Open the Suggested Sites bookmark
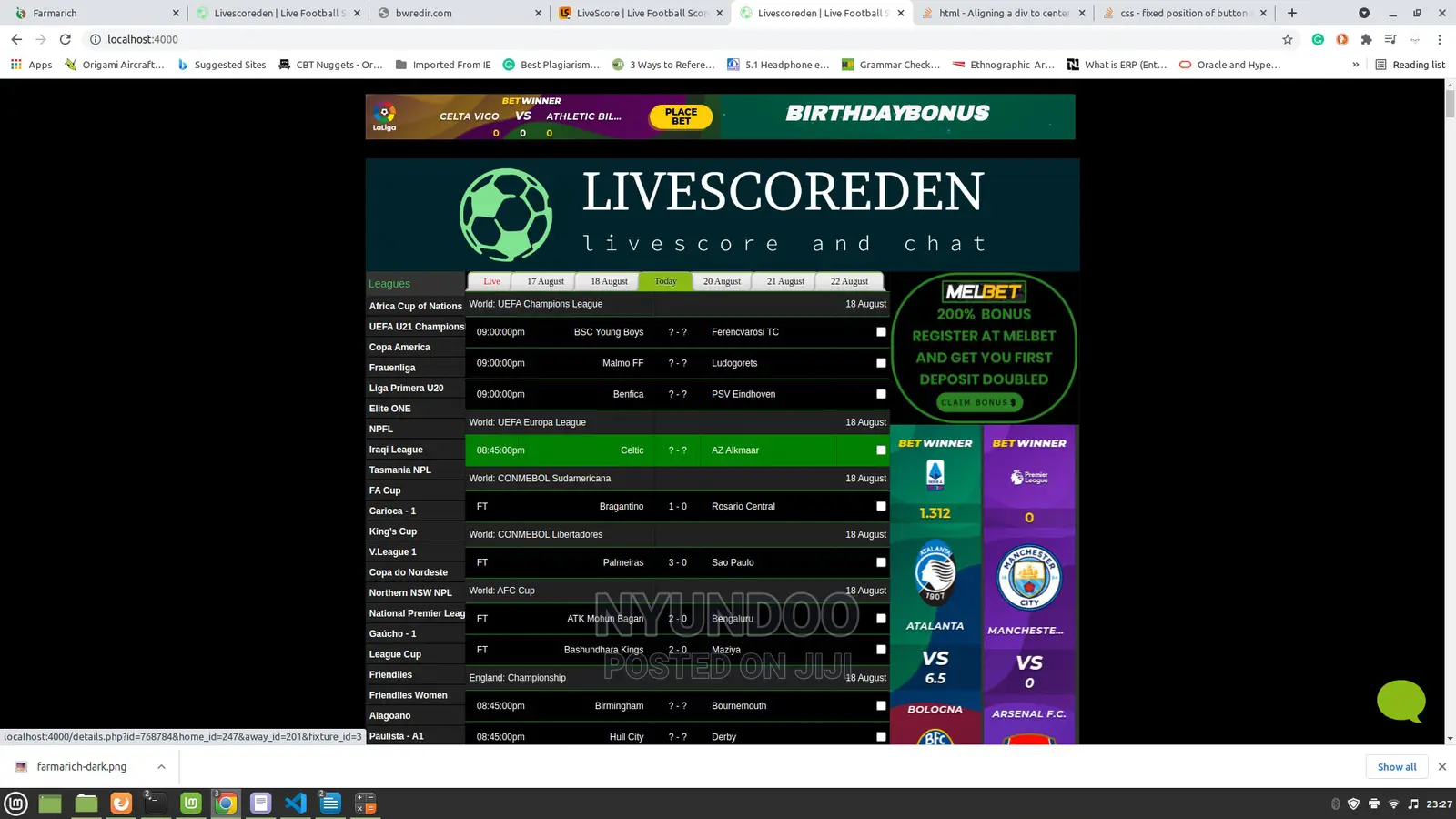 pyautogui.click(x=221, y=65)
